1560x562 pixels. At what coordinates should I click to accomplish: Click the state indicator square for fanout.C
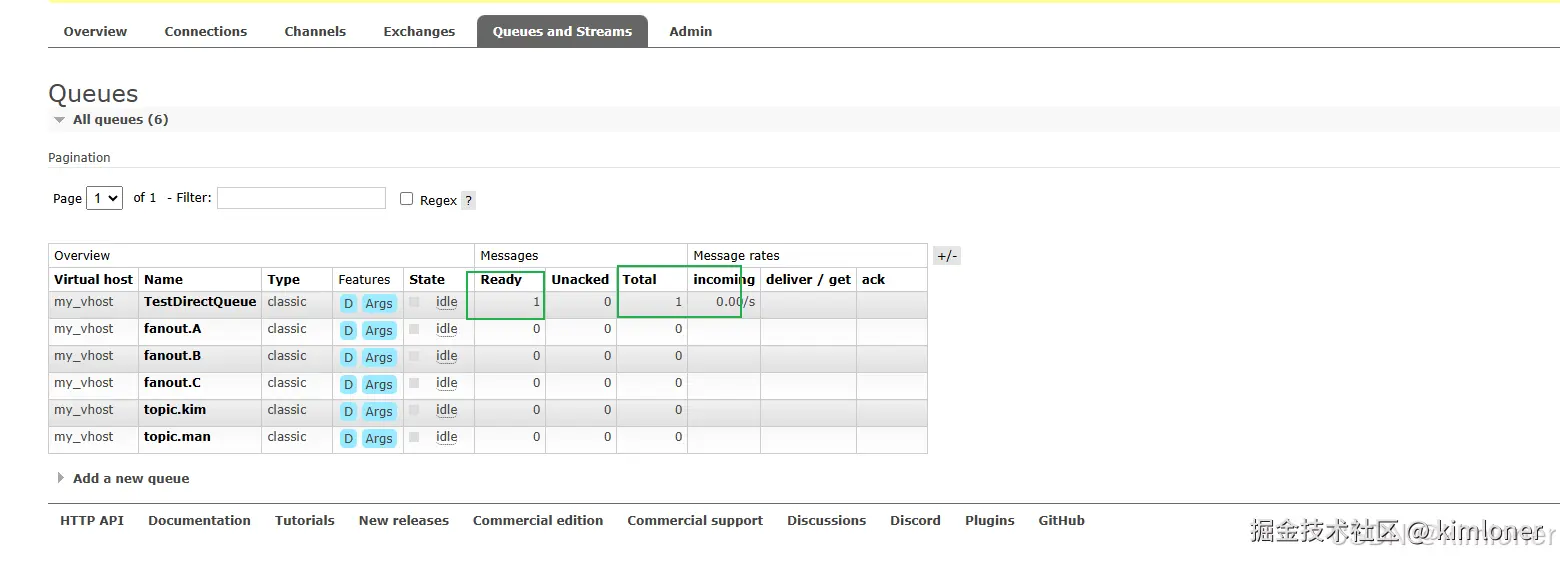(x=414, y=383)
